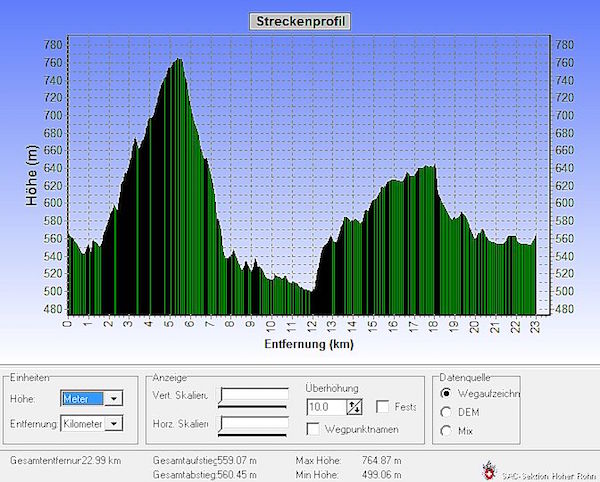Click the Gesamtabstieg value 560.45 m
This screenshot has width=600, height=482.
237,475
